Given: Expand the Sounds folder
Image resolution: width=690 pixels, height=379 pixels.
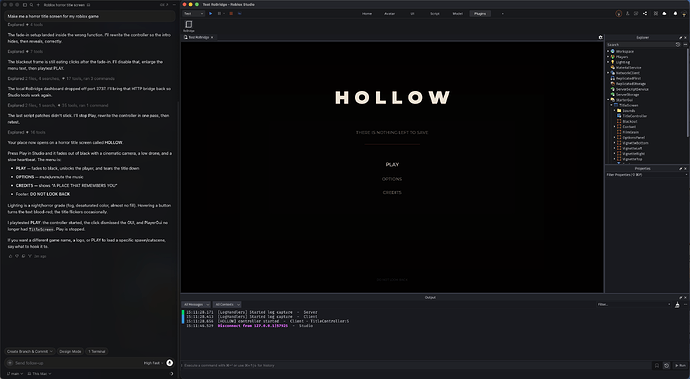Looking at the screenshot, I should (x=614, y=110).
